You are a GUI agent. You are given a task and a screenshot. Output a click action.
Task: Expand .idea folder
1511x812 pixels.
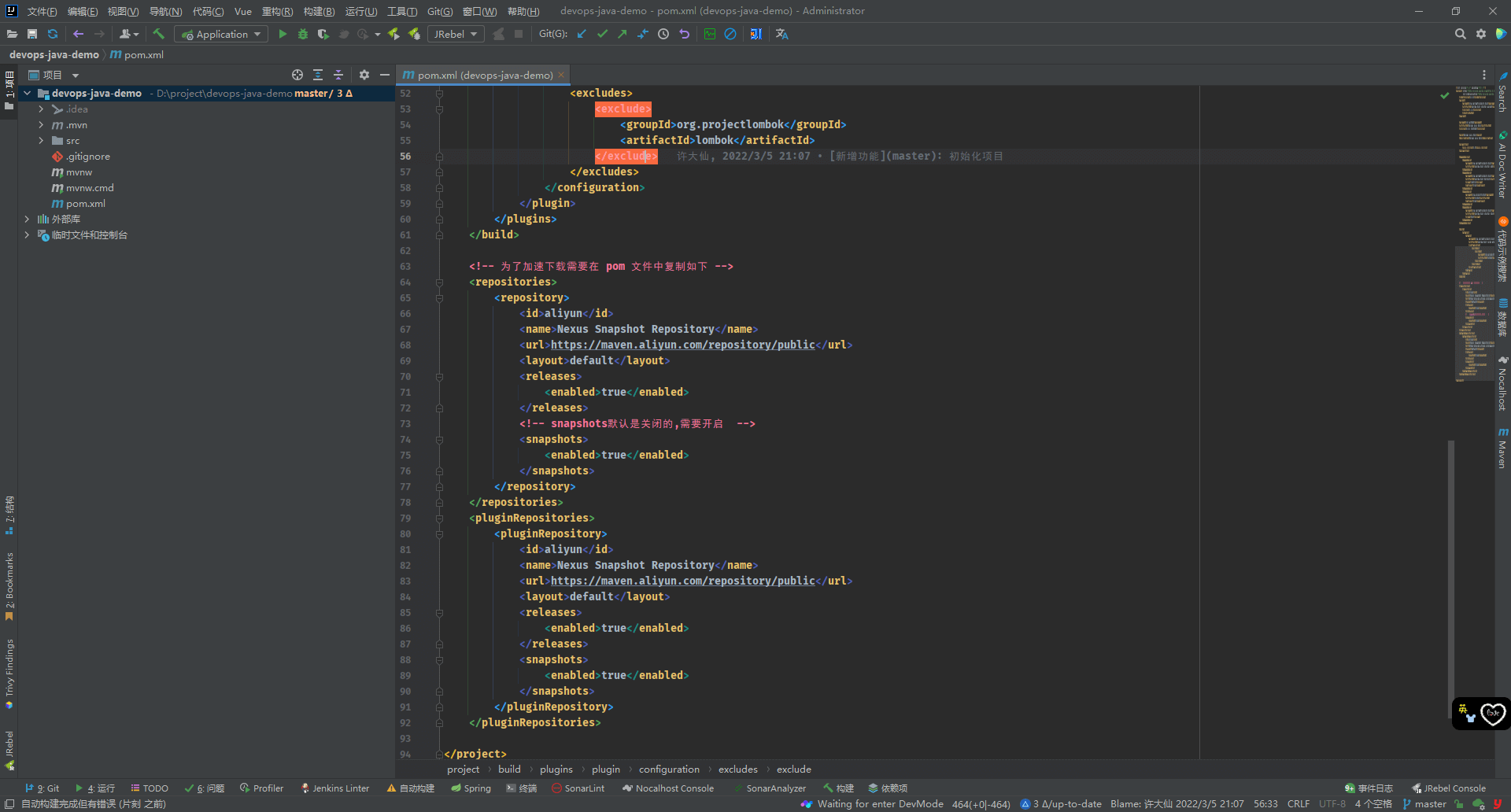tap(42, 109)
